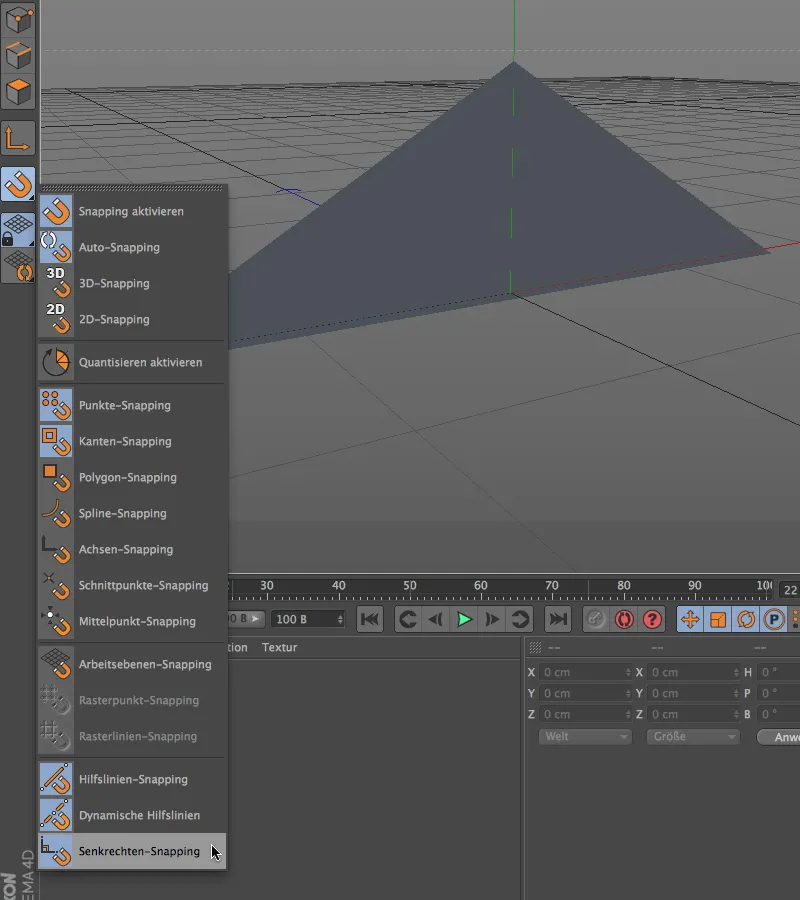Enable Schnittpunkte-Snapping
800x900 pixels.
132,585
